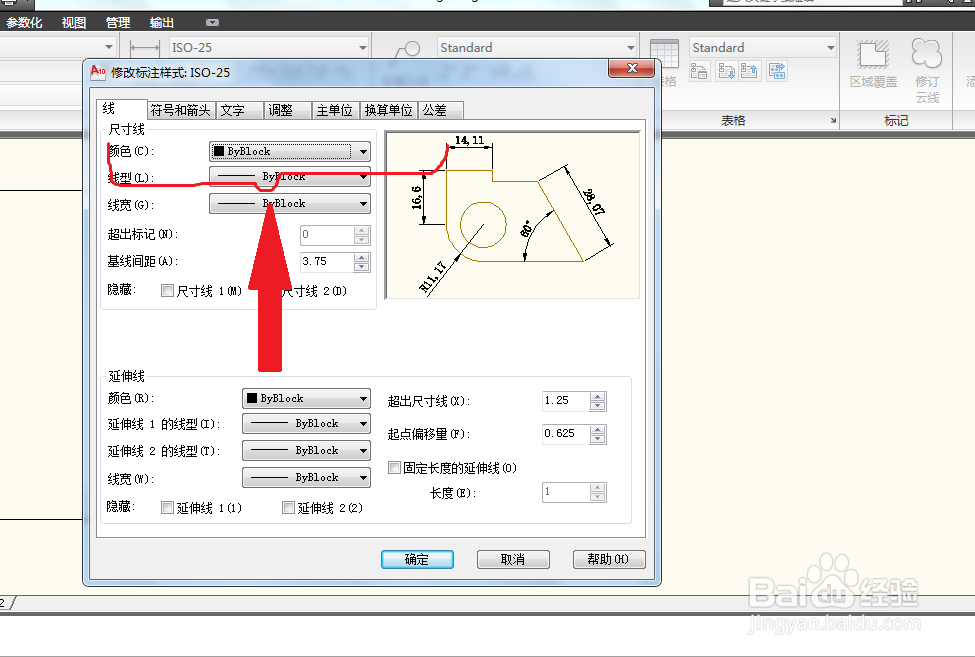Viewport: 975px width, 657px height.
Task: Click the dimension style preview image
Action: coord(512,215)
